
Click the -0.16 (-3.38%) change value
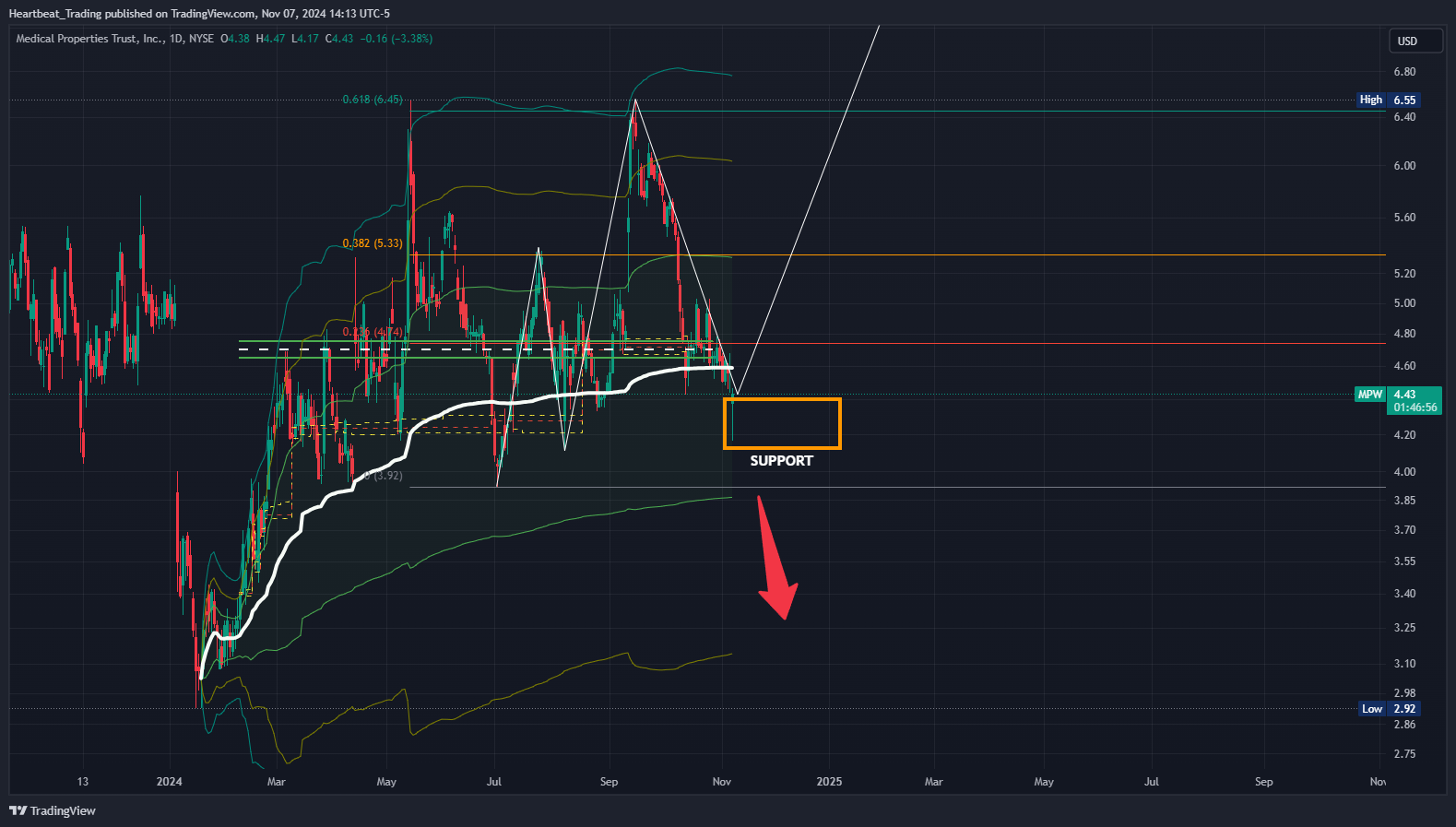397,39
